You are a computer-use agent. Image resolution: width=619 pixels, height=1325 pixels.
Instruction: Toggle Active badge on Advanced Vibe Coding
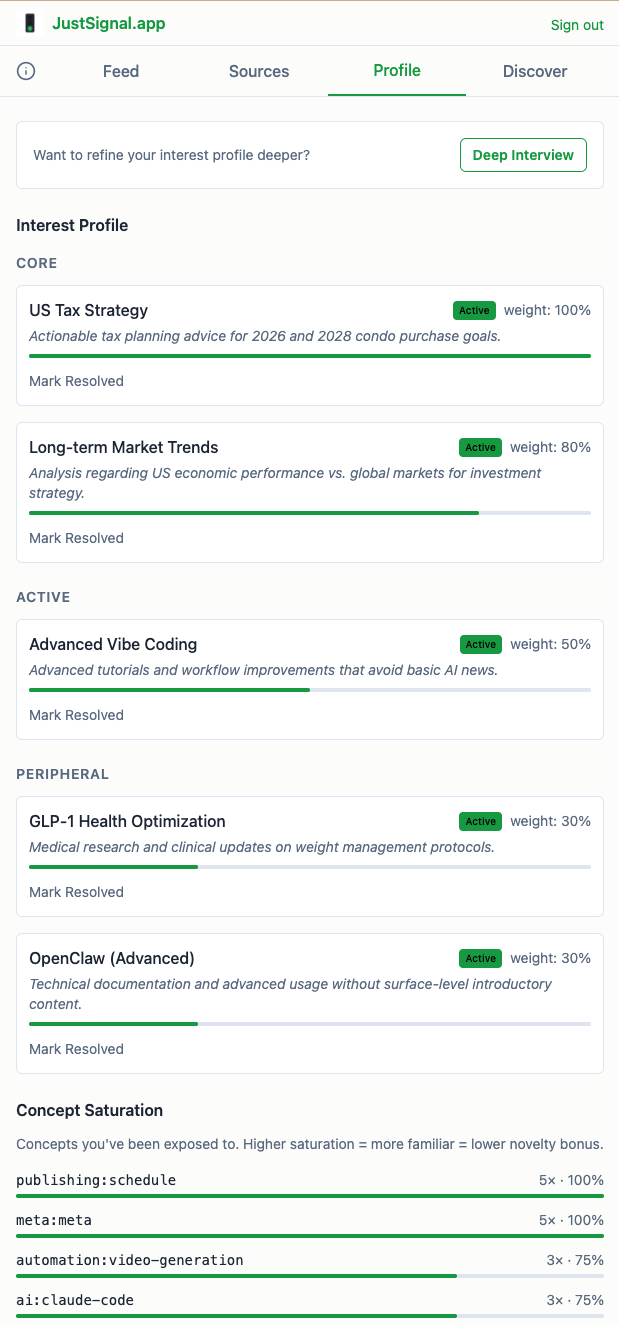[480, 645]
